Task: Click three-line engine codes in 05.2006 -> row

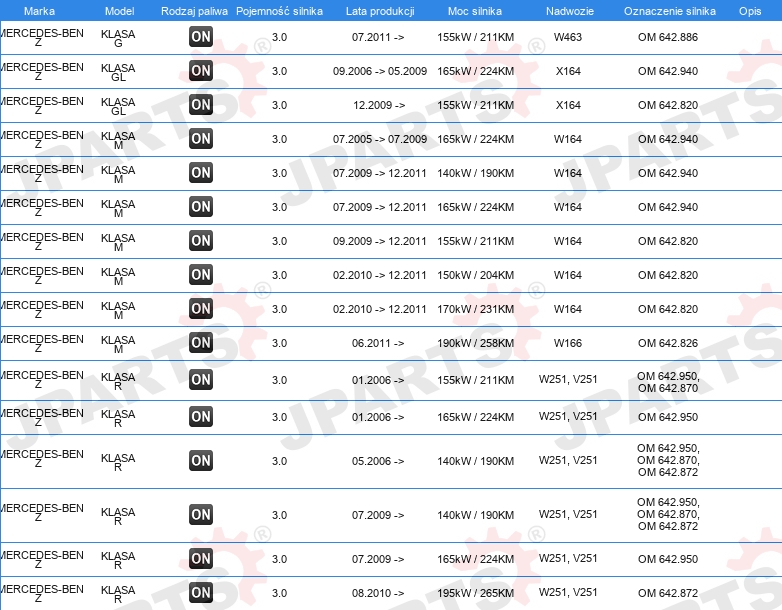Action: coord(668,460)
